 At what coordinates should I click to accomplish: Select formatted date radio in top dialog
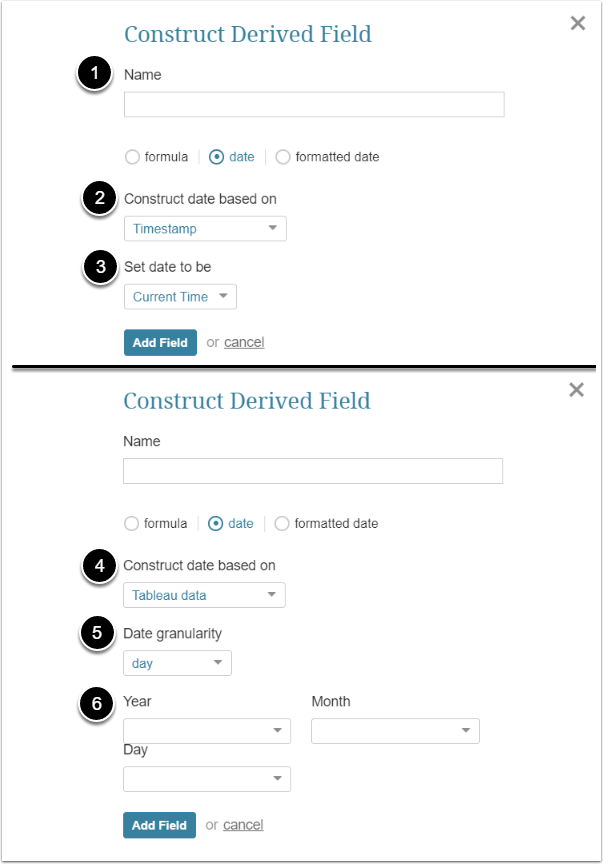[x=283, y=157]
